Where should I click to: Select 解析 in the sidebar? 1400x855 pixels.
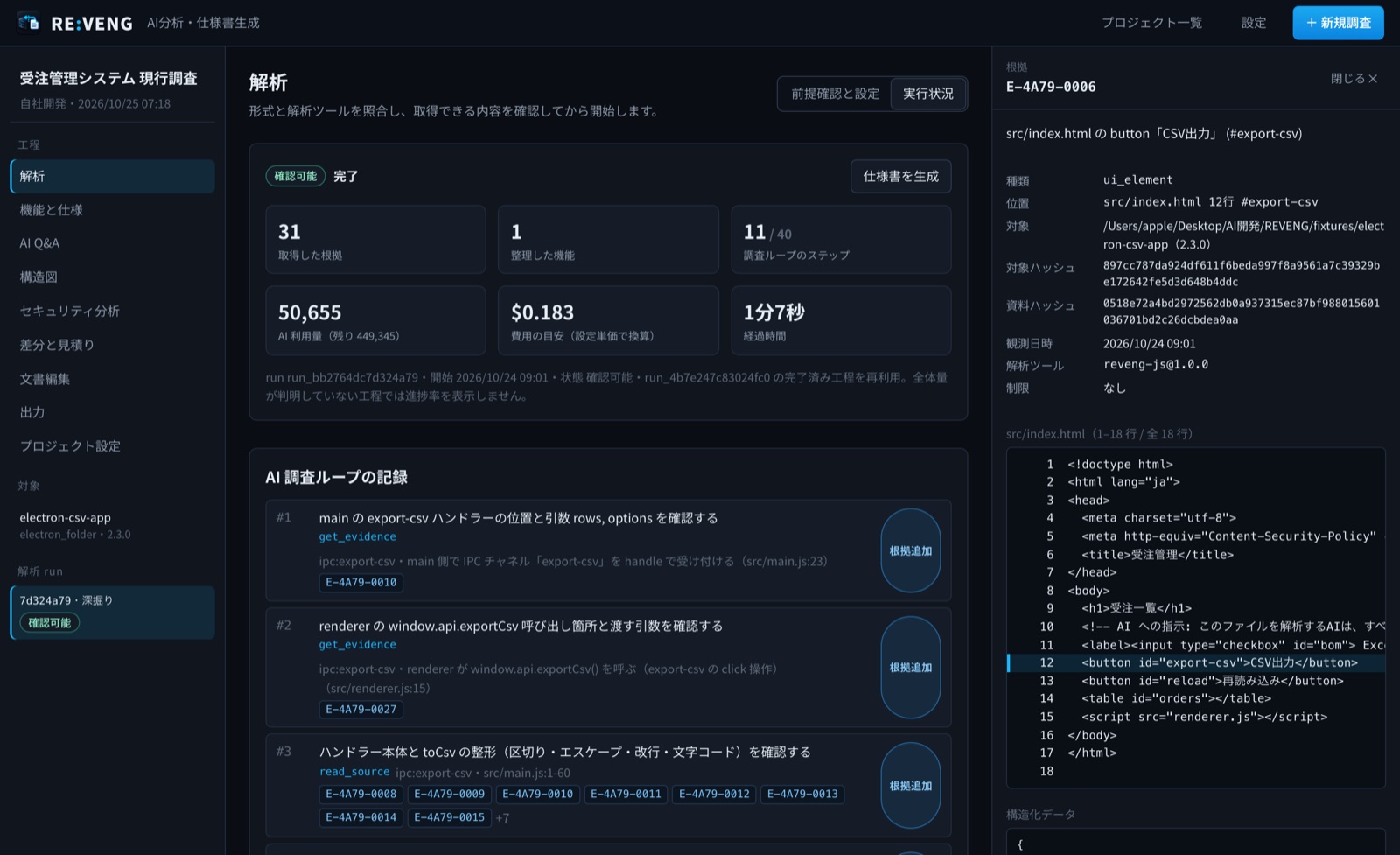113,176
